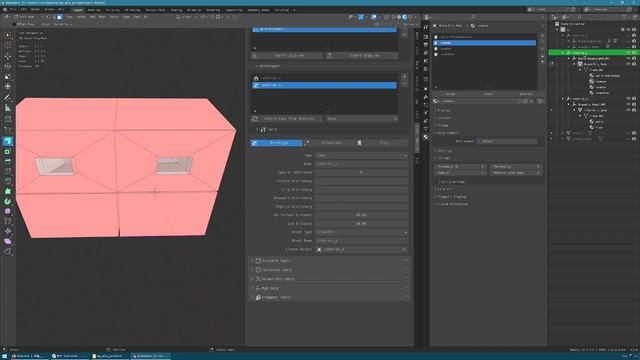
Task: Toggle eye for second interior object row
Action: [629, 99]
